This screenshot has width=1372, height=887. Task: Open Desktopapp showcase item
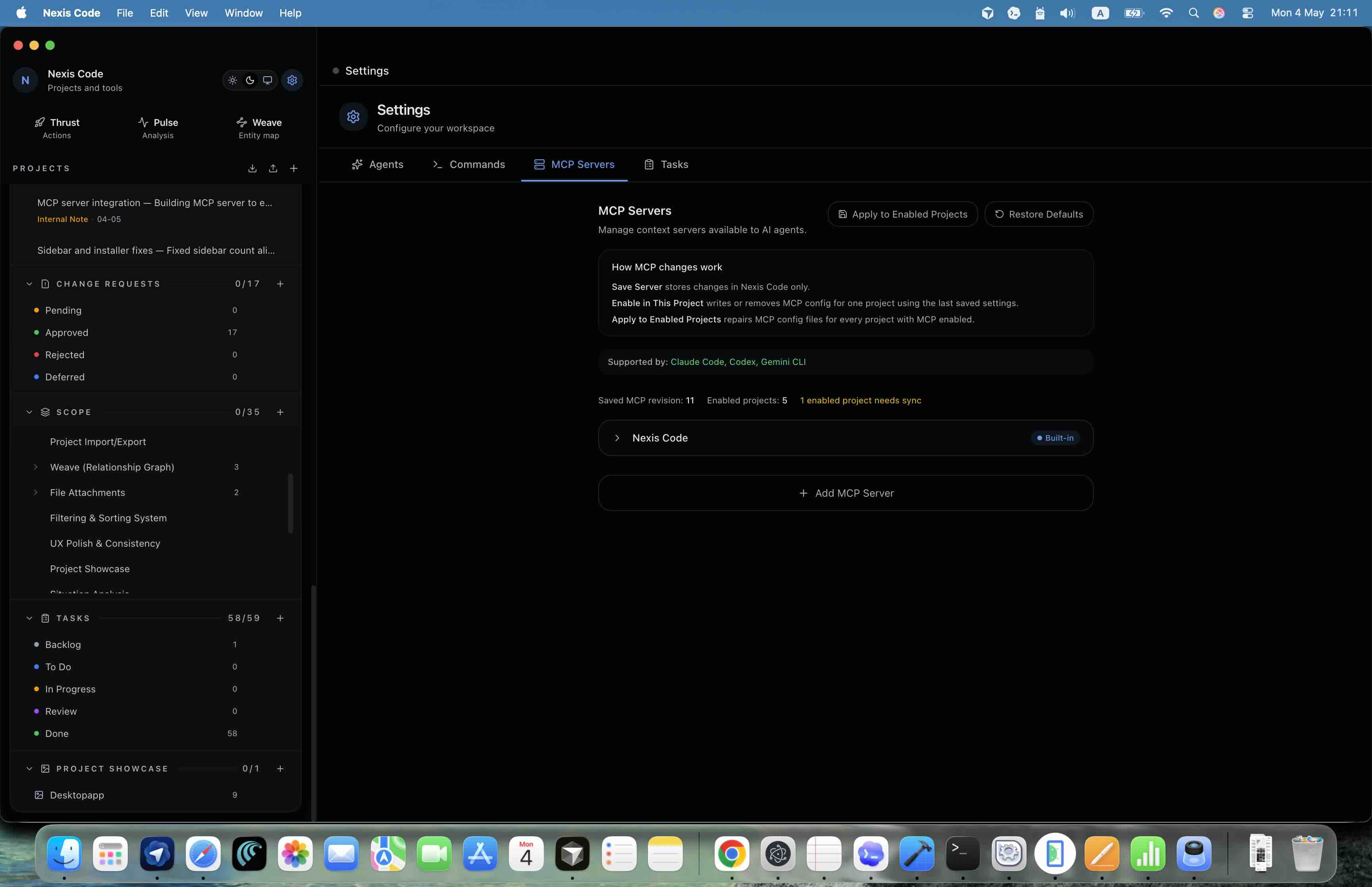[x=136, y=795]
